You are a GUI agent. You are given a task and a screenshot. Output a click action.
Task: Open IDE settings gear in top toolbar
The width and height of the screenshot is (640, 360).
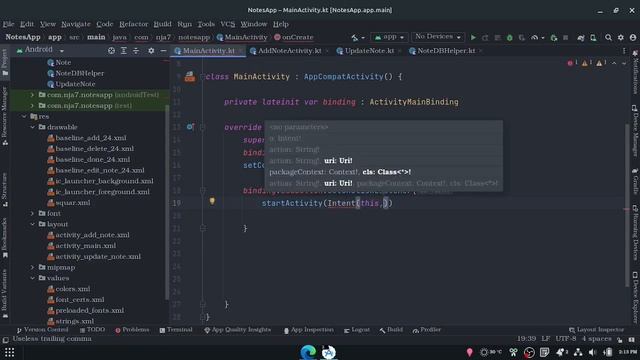click(620, 38)
